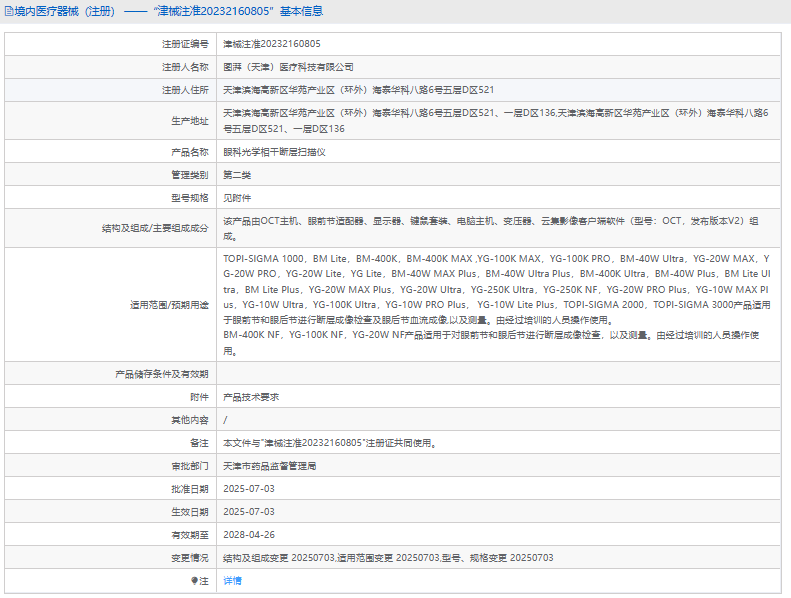Select the 产品储存条件及有效期 label
Viewport: 791px width, 598px height.
coord(161,374)
